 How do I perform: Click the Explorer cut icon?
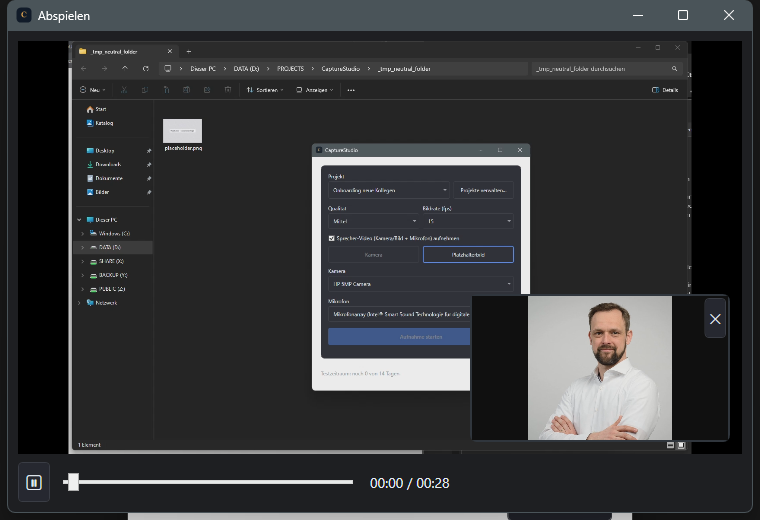point(124,90)
